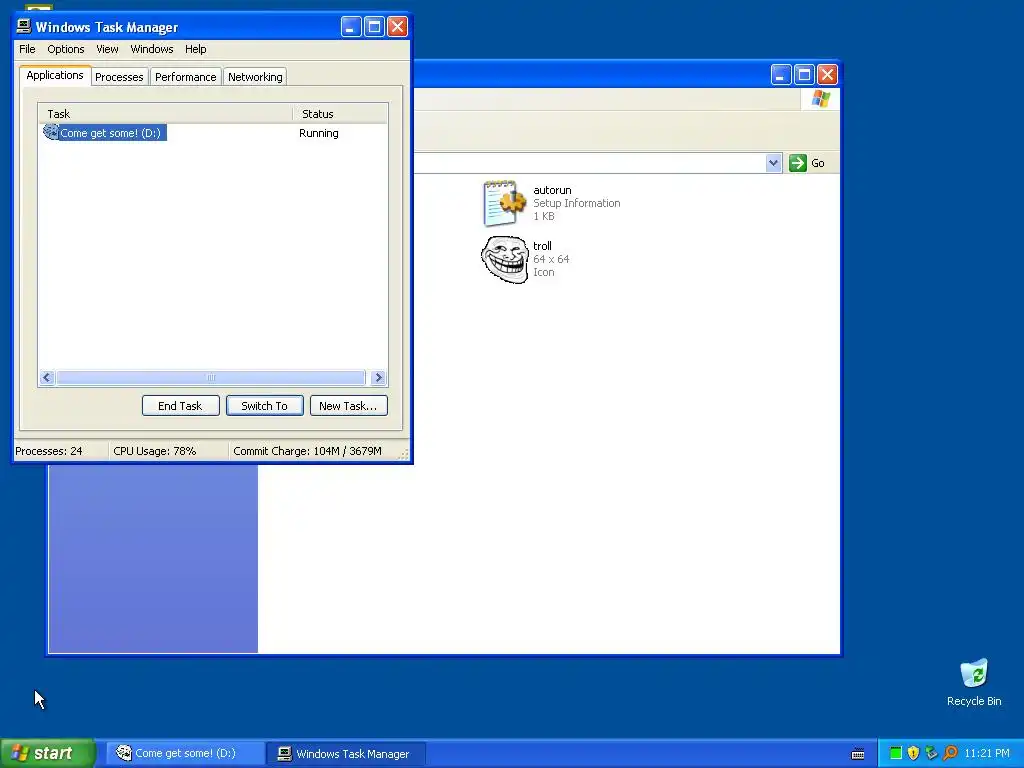Click the network connection tray icon
Image resolution: width=1024 pixels, height=768 pixels.
[x=931, y=753]
